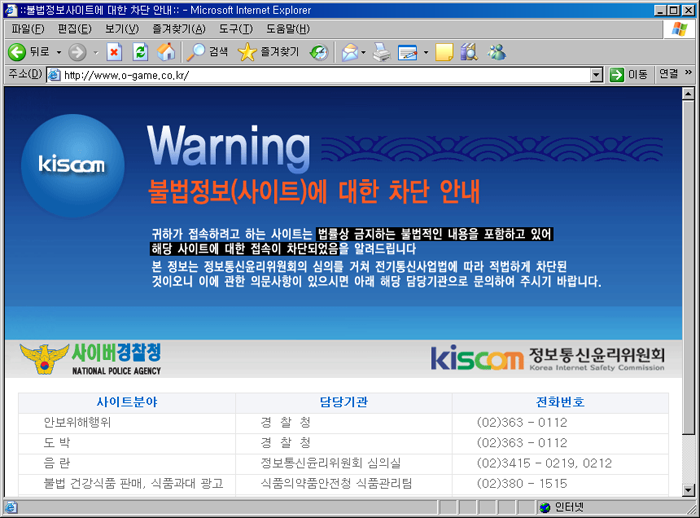Open the 검색 search tool
The image size is (700, 518).
pos(208,52)
